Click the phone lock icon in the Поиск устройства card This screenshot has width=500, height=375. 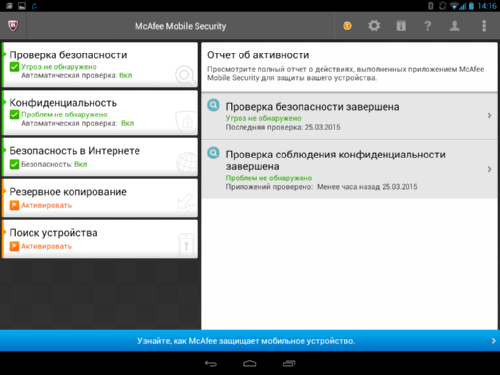186,245
